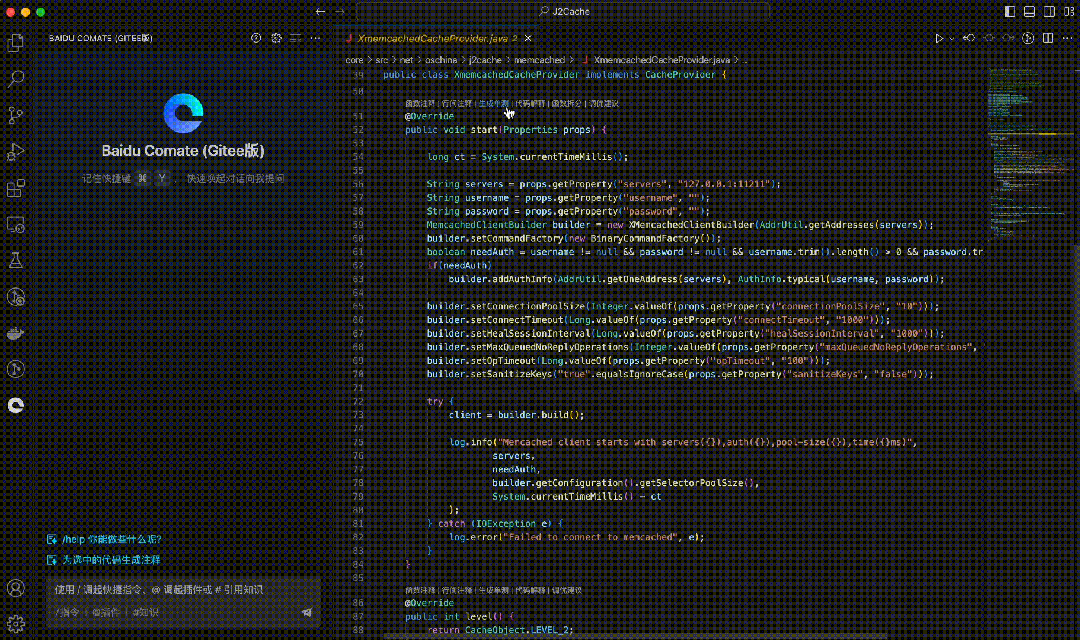1080x640 pixels.
Task: Expand the run button dropdown arrow
Action: pos(951,39)
